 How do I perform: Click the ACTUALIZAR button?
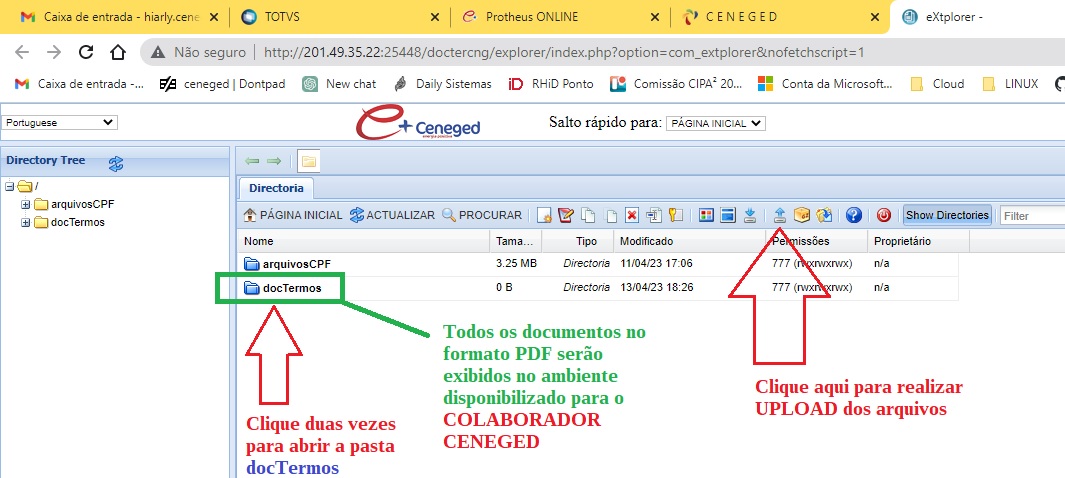[392, 215]
